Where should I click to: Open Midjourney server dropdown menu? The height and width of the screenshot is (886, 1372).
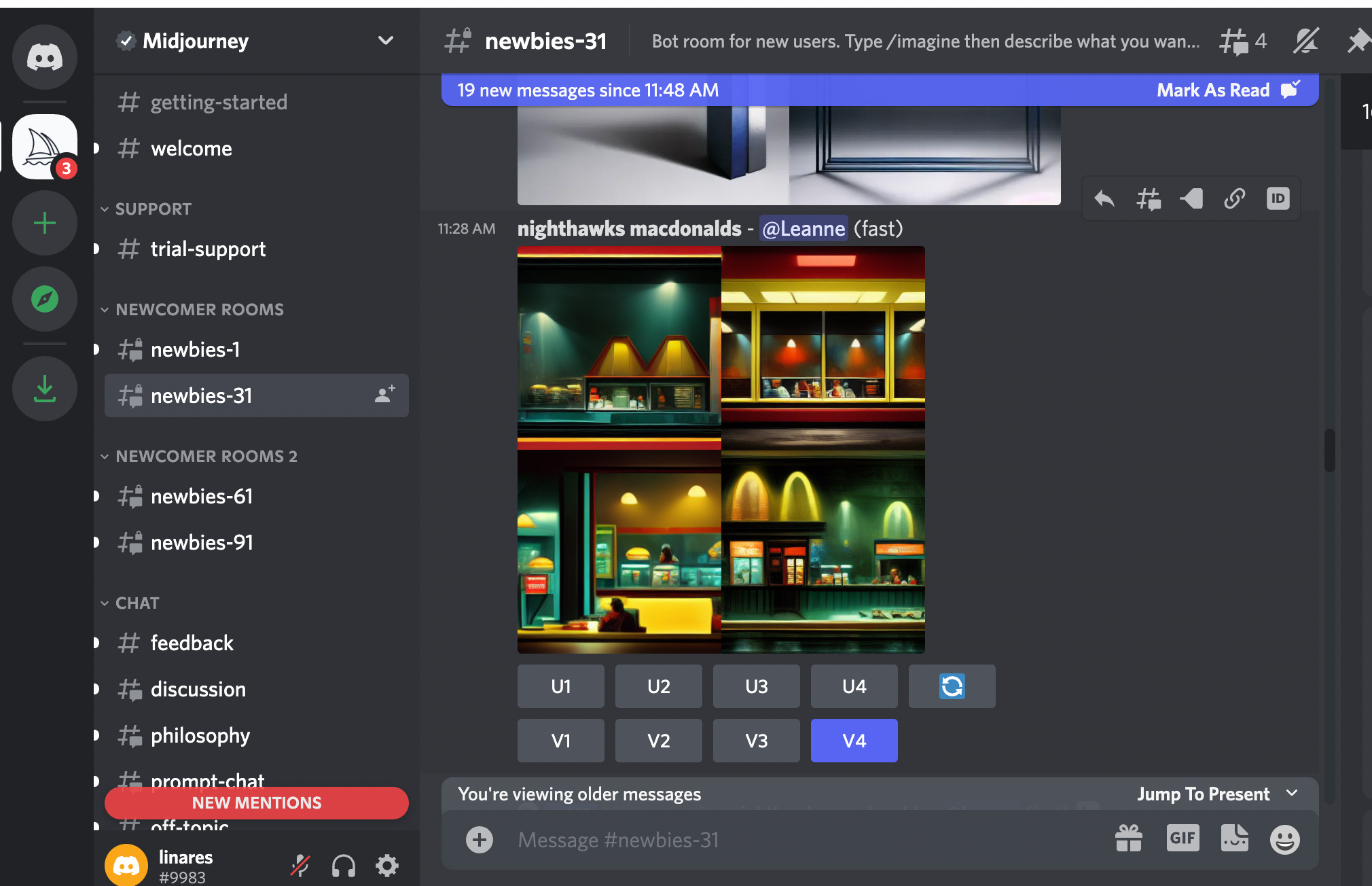386,41
